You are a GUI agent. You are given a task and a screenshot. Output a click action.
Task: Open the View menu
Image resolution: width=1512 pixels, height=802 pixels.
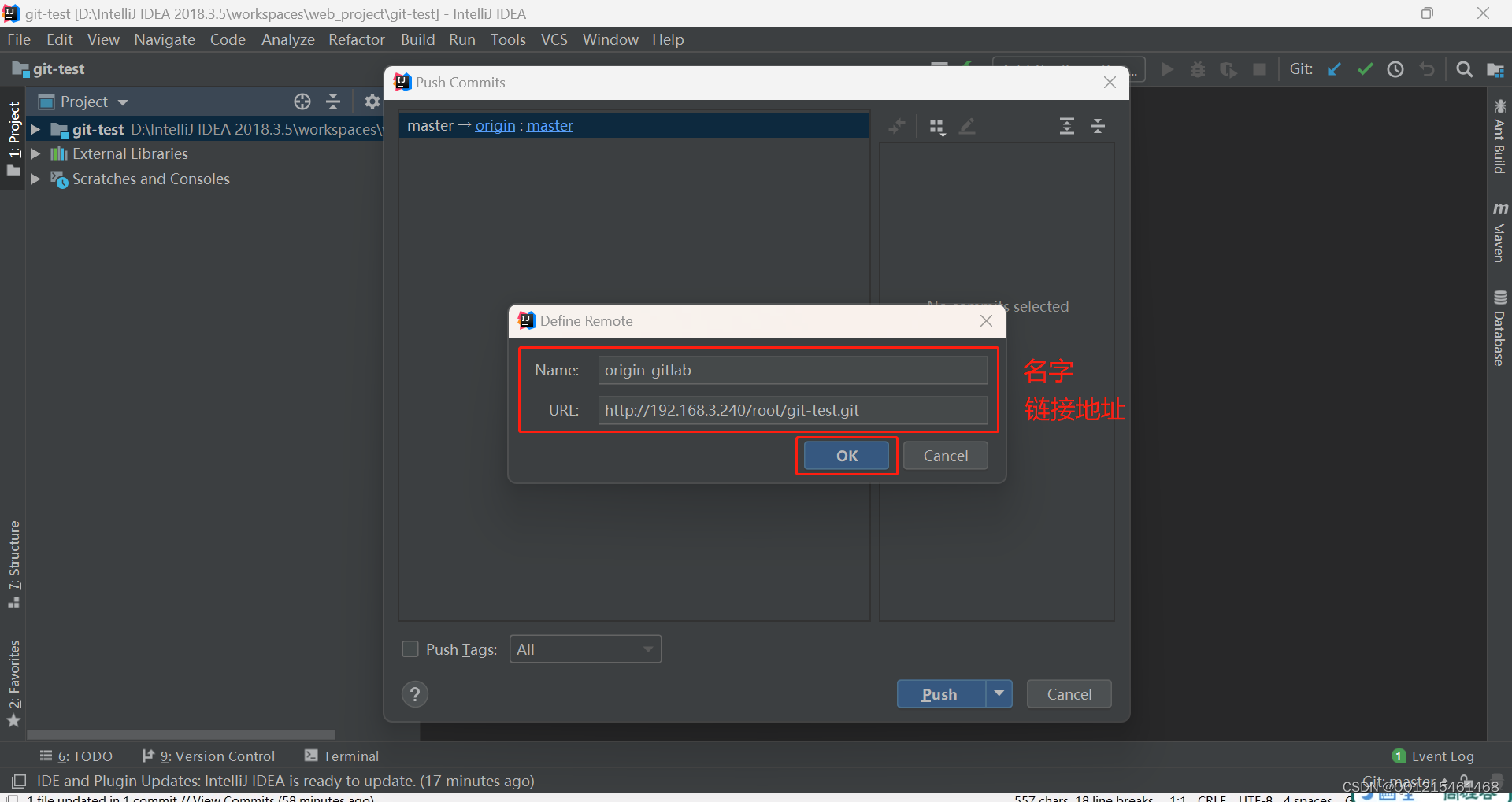click(103, 39)
